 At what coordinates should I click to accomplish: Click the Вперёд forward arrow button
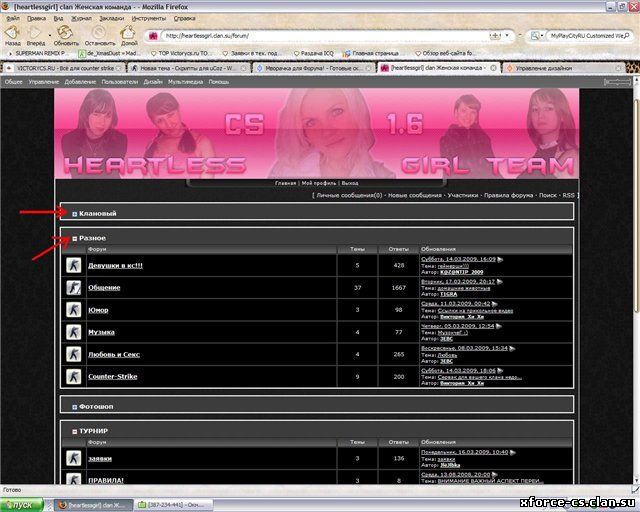pyautogui.click(x=35, y=32)
